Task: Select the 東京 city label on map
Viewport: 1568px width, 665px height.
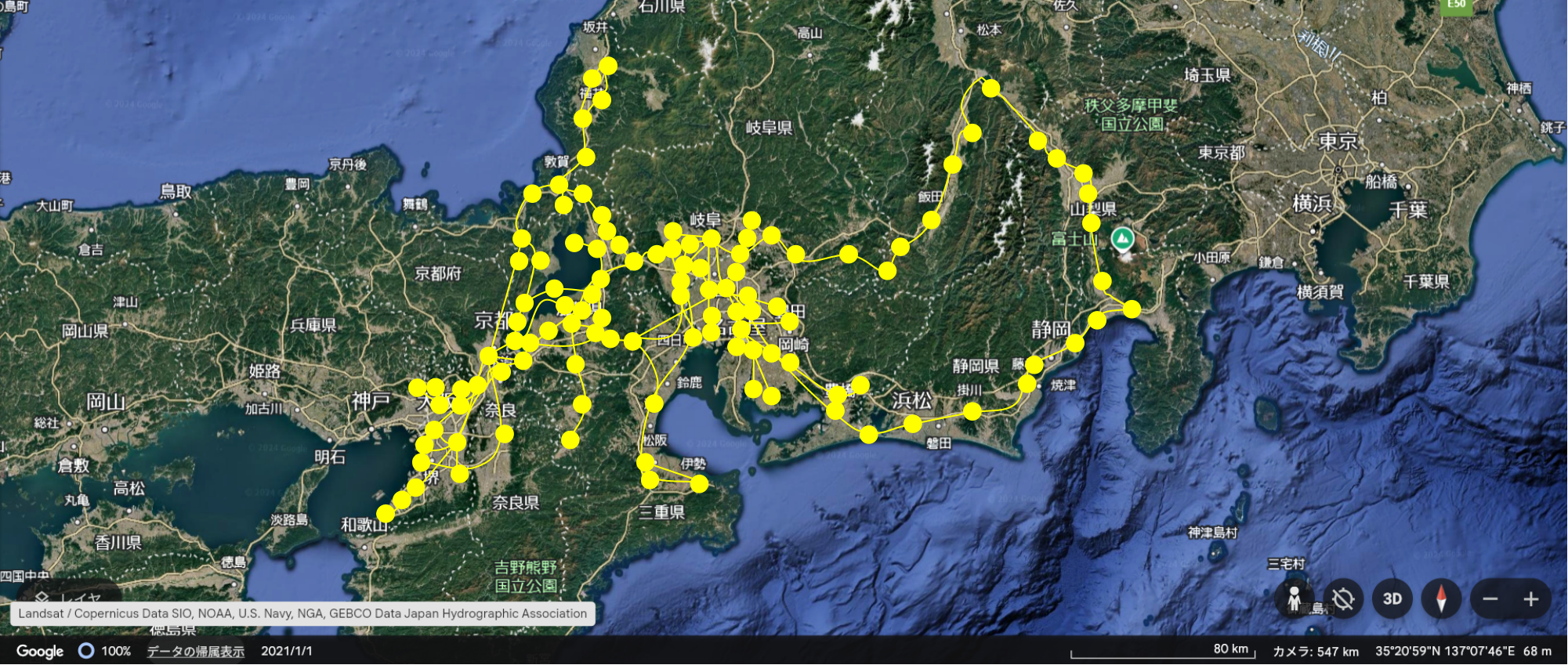Action: coord(1338,142)
